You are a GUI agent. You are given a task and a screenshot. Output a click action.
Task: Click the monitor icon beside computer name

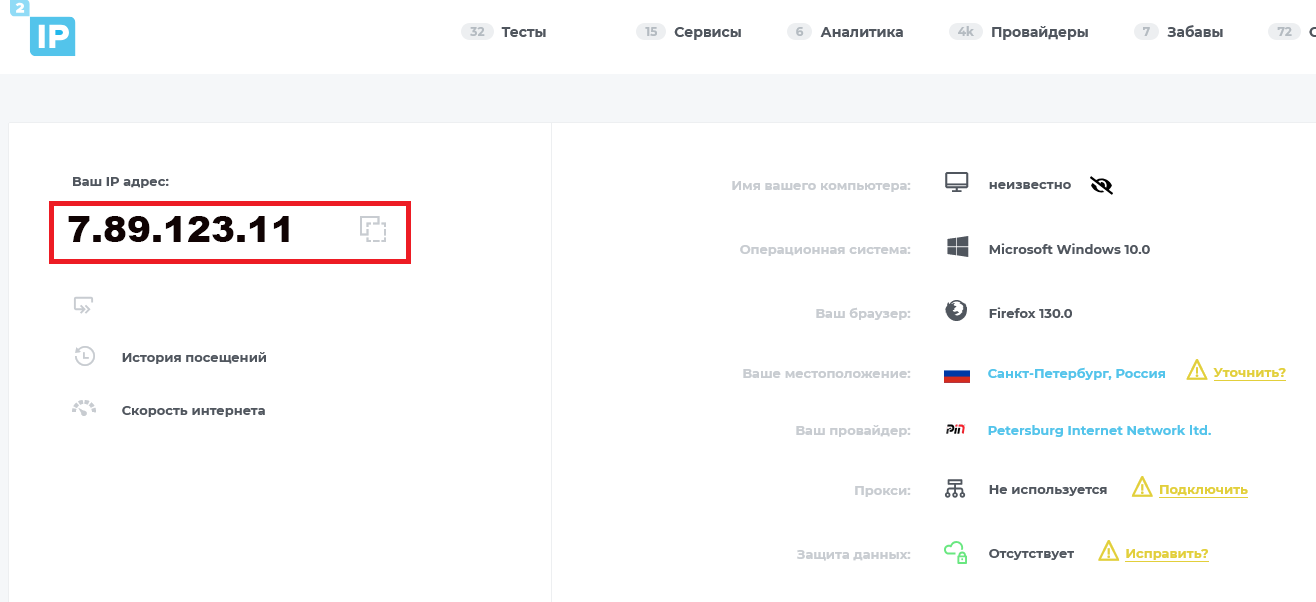[x=957, y=183]
